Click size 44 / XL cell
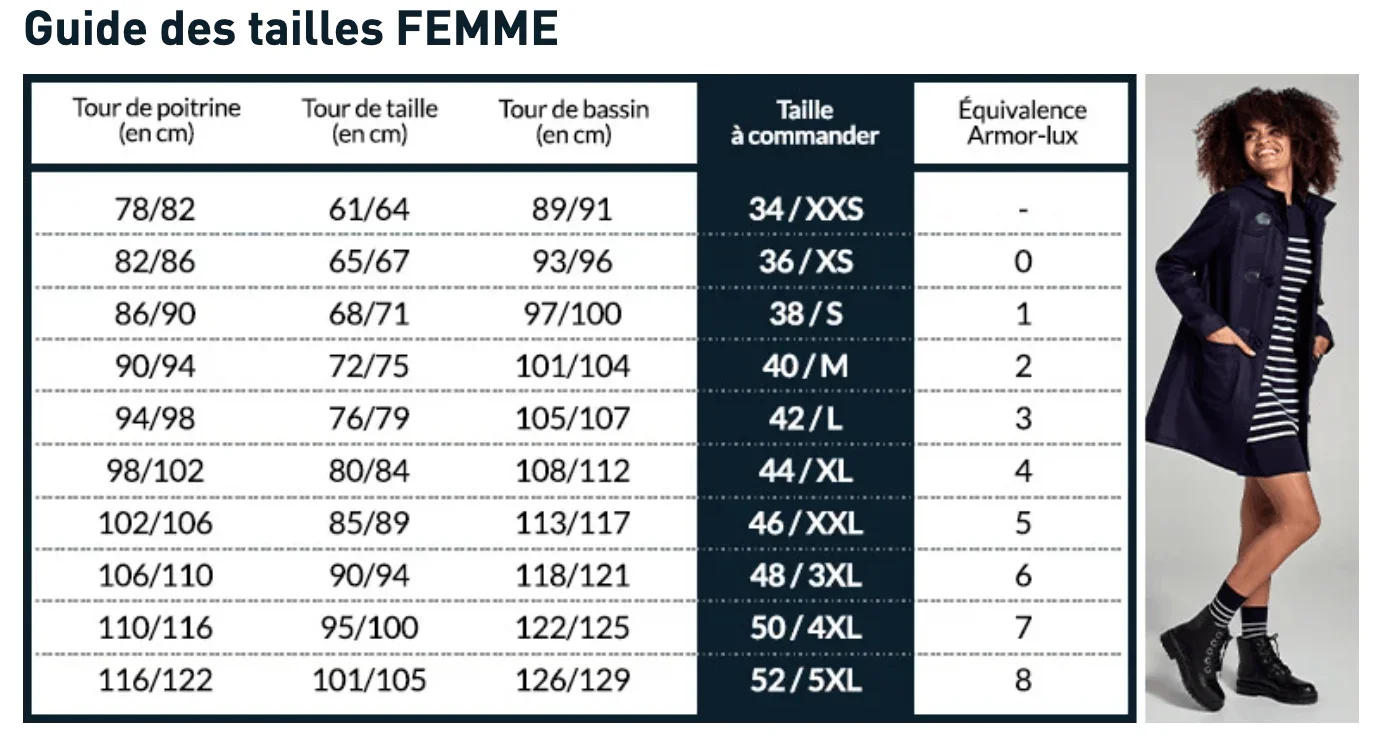The width and height of the screenshot is (1378, 740). tap(805, 470)
